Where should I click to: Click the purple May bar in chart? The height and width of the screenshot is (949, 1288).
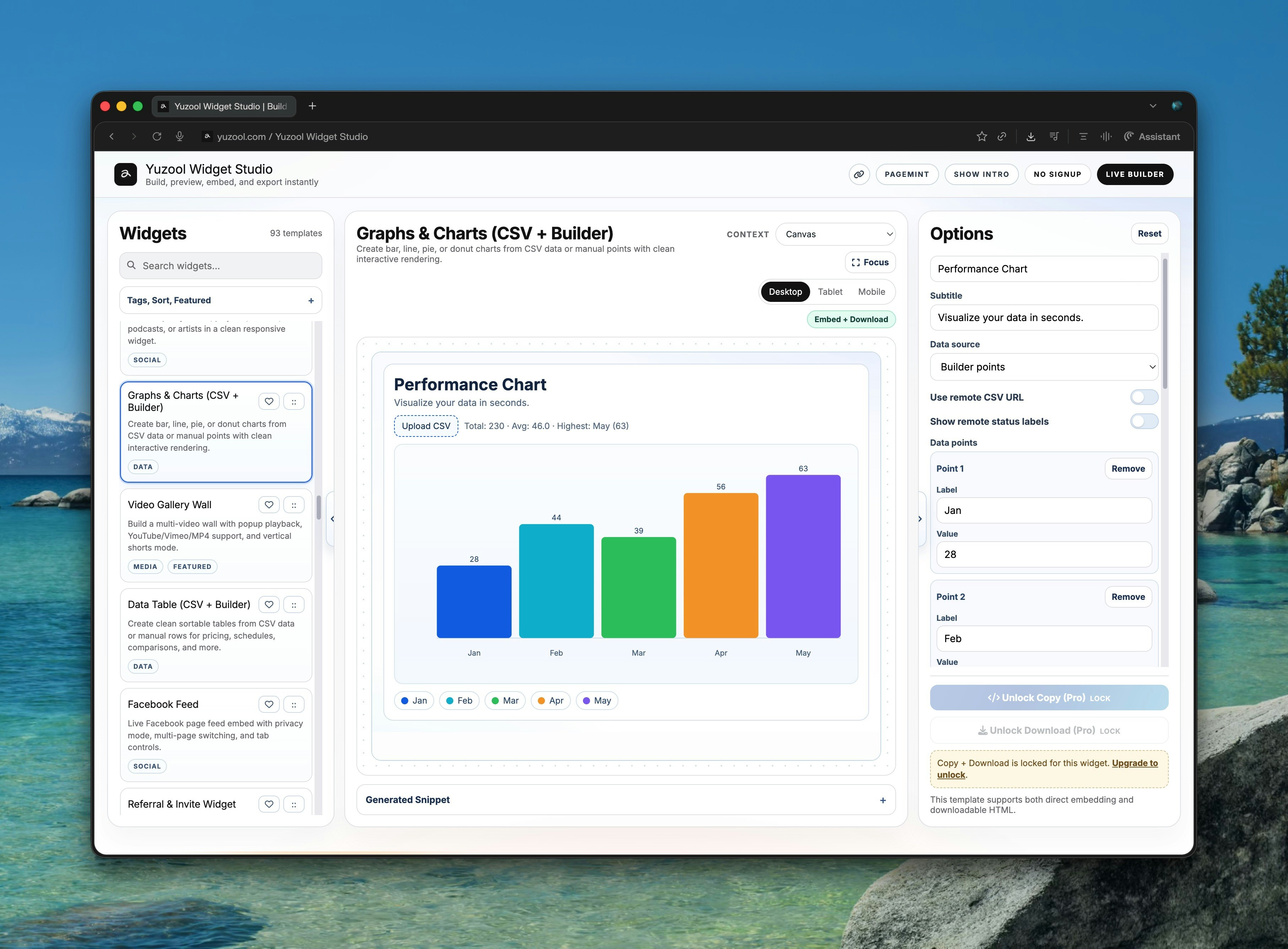tap(803, 556)
